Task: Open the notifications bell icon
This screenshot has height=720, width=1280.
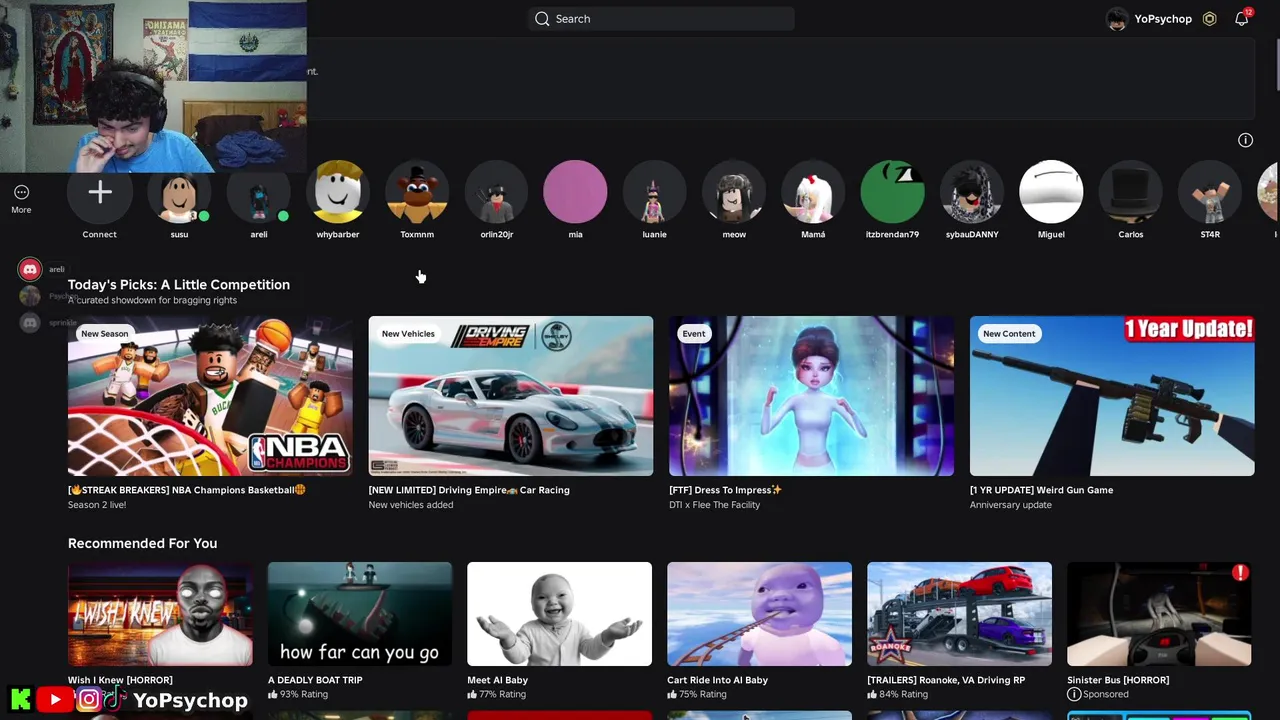Action: click(x=1241, y=19)
